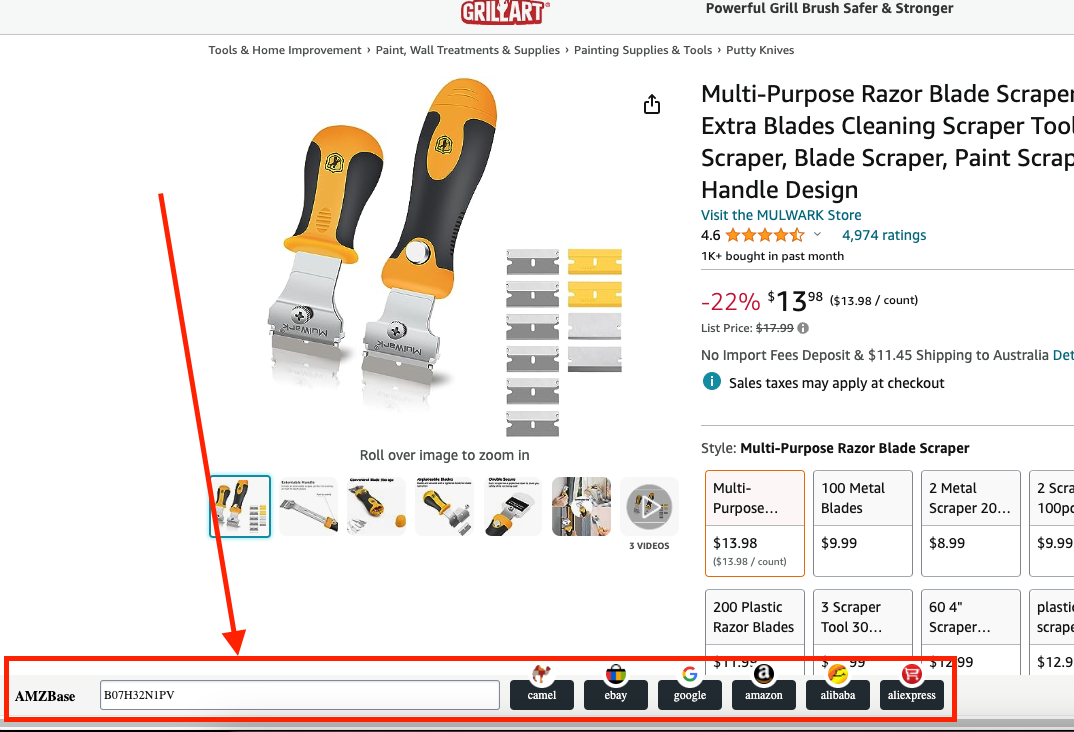Click the share icon above product image
Screen dimensions: 1074x732
coord(652,104)
